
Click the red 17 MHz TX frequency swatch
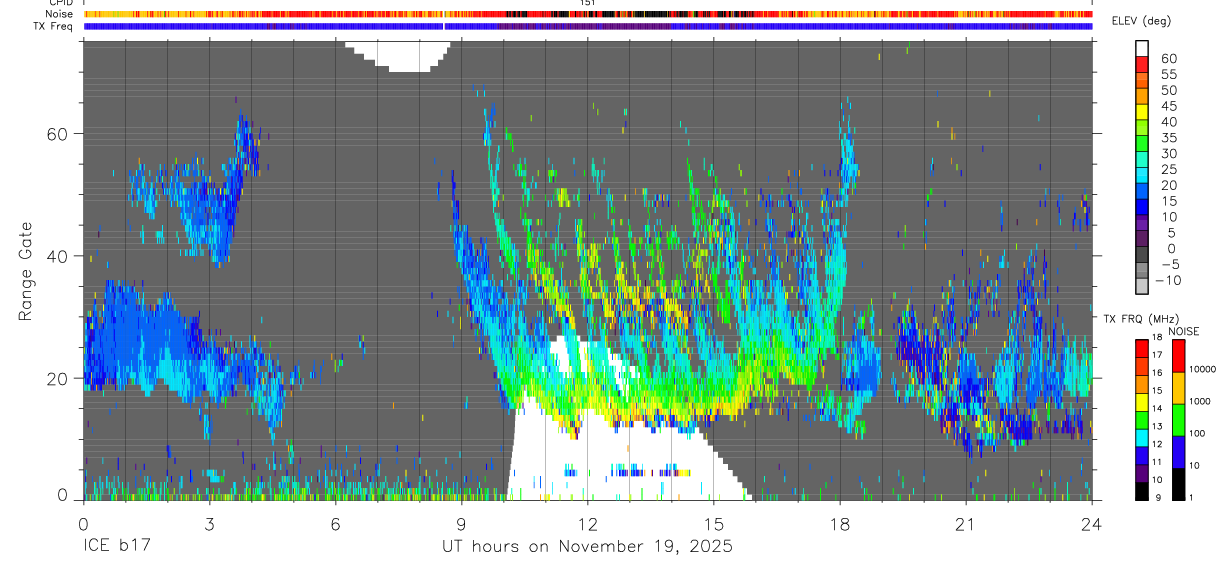point(1142,348)
